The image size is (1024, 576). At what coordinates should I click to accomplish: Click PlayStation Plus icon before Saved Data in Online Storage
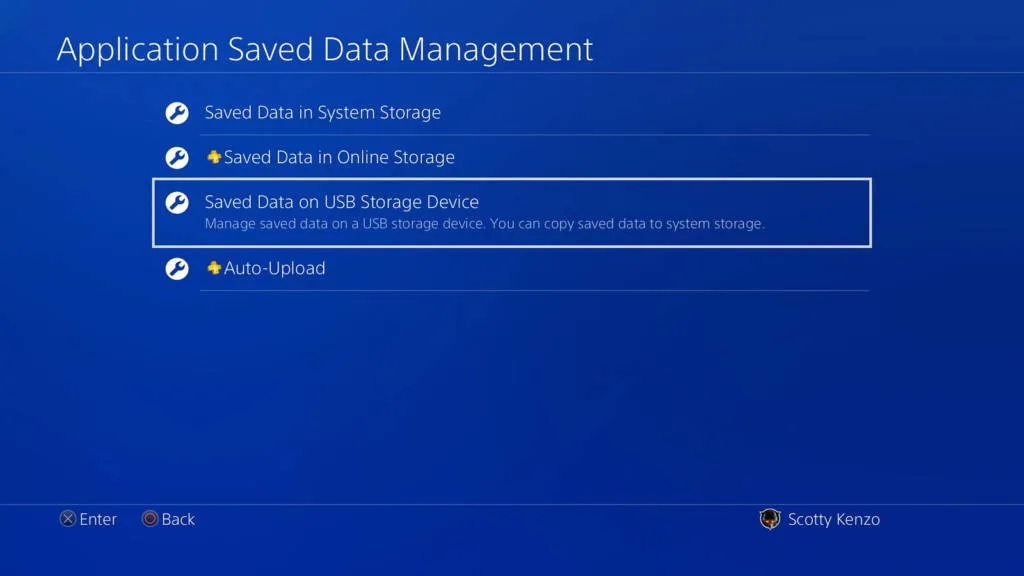(214, 157)
